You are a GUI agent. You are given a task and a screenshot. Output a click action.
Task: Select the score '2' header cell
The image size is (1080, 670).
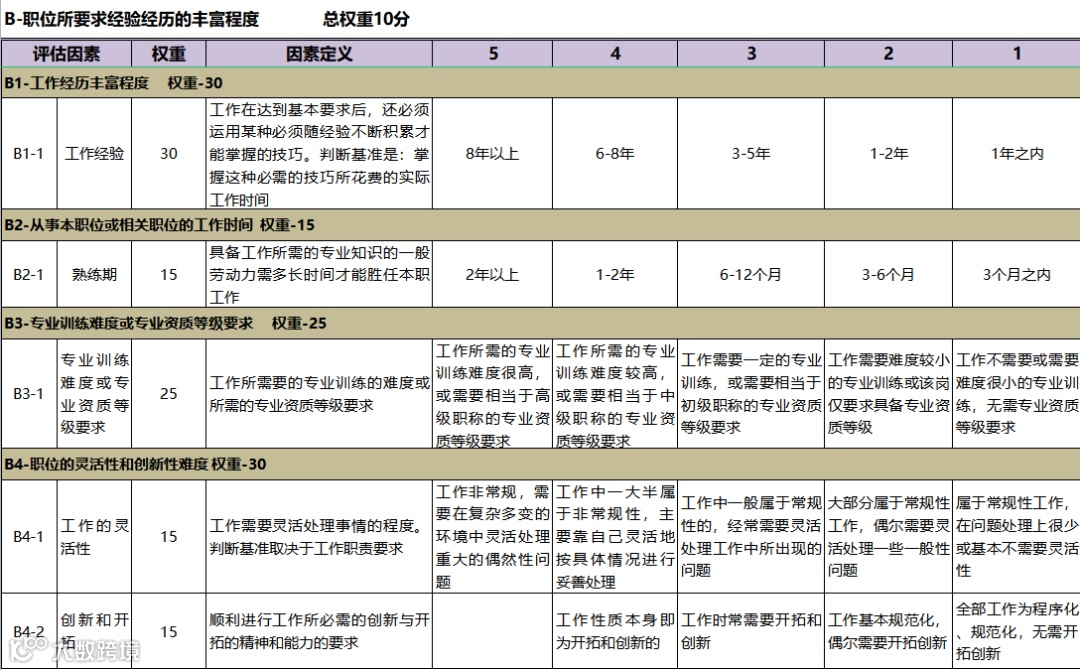[x=889, y=54]
